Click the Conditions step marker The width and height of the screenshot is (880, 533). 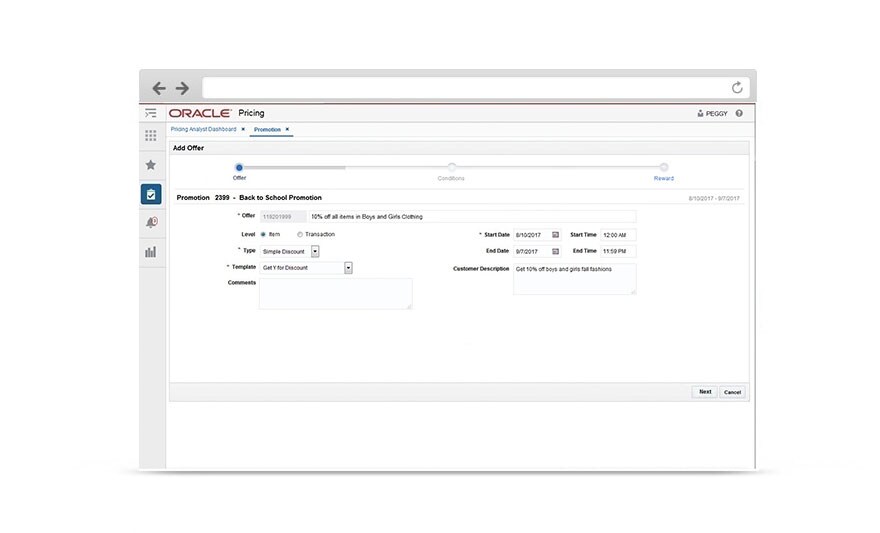pos(452,167)
